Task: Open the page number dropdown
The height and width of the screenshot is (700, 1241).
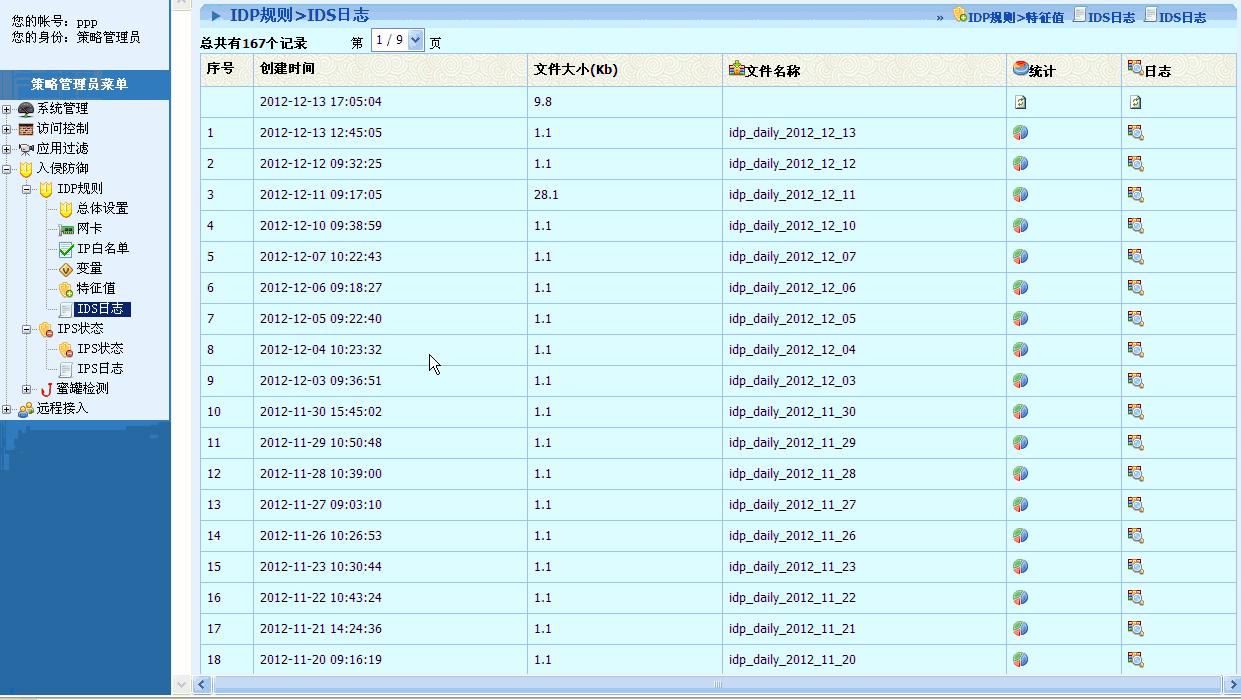Action: (x=416, y=41)
